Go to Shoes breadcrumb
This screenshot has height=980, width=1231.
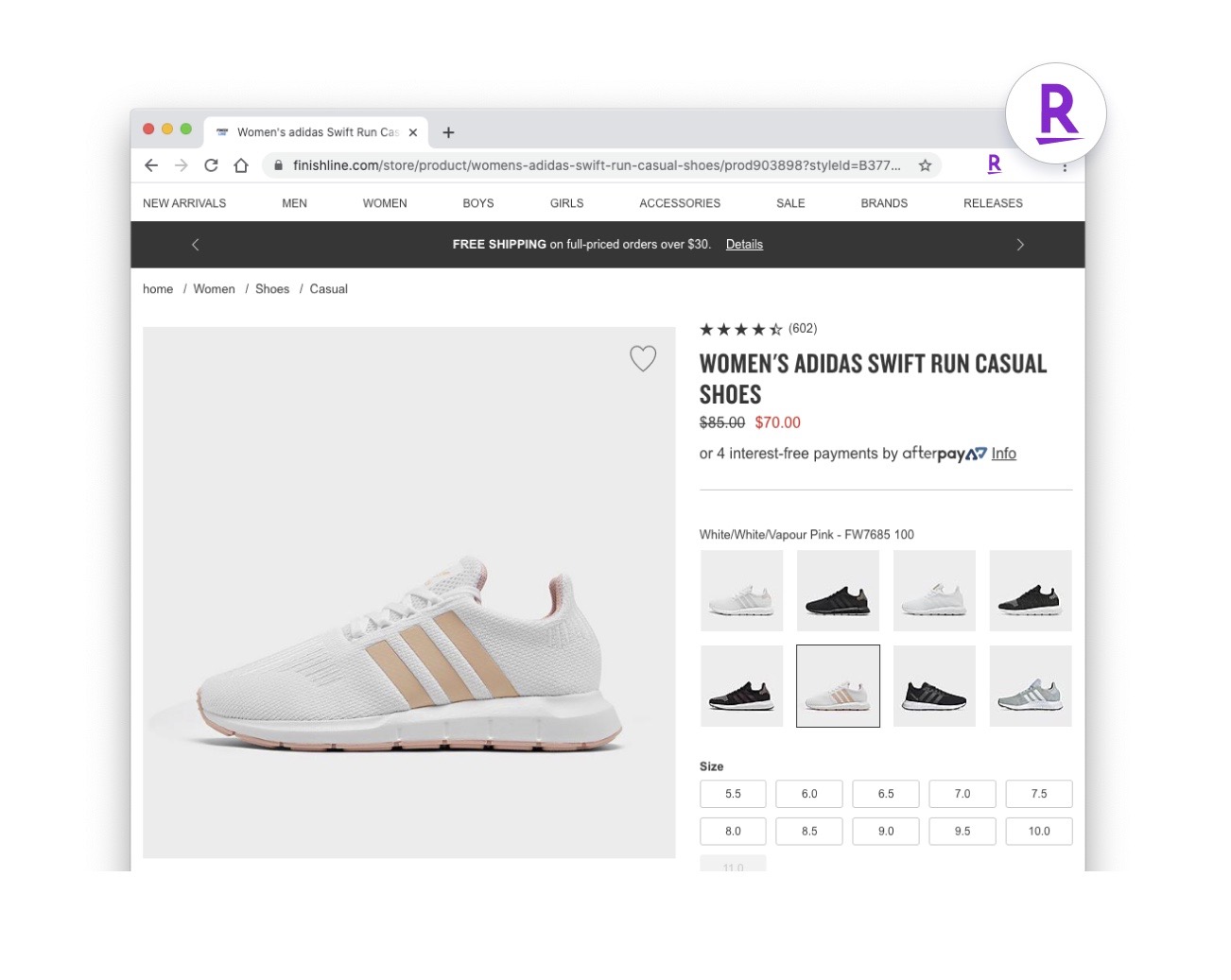[x=272, y=289]
